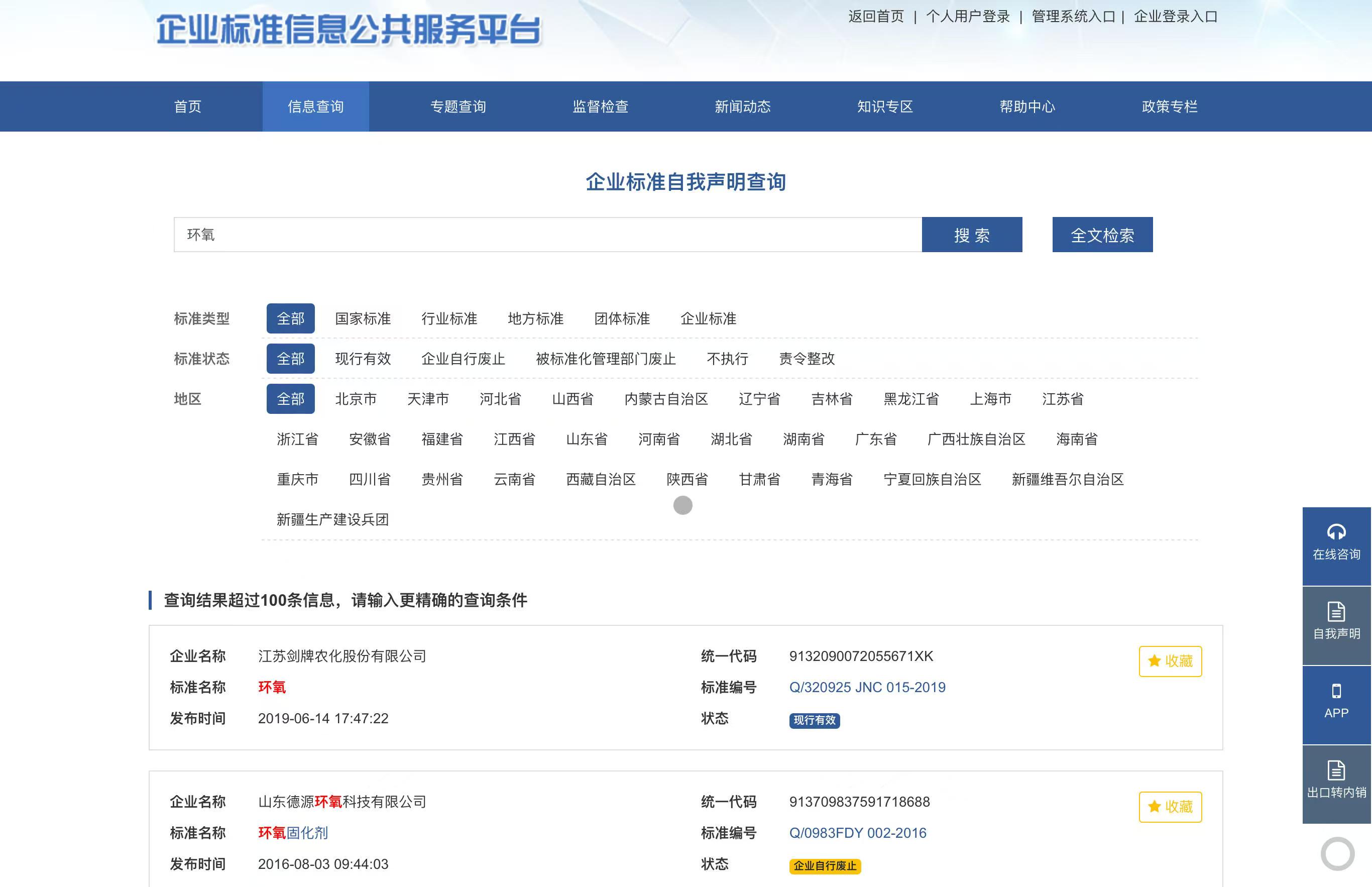Image resolution: width=1372 pixels, height=887 pixels.
Task: Filter status by 不执行
Action: coord(728,359)
